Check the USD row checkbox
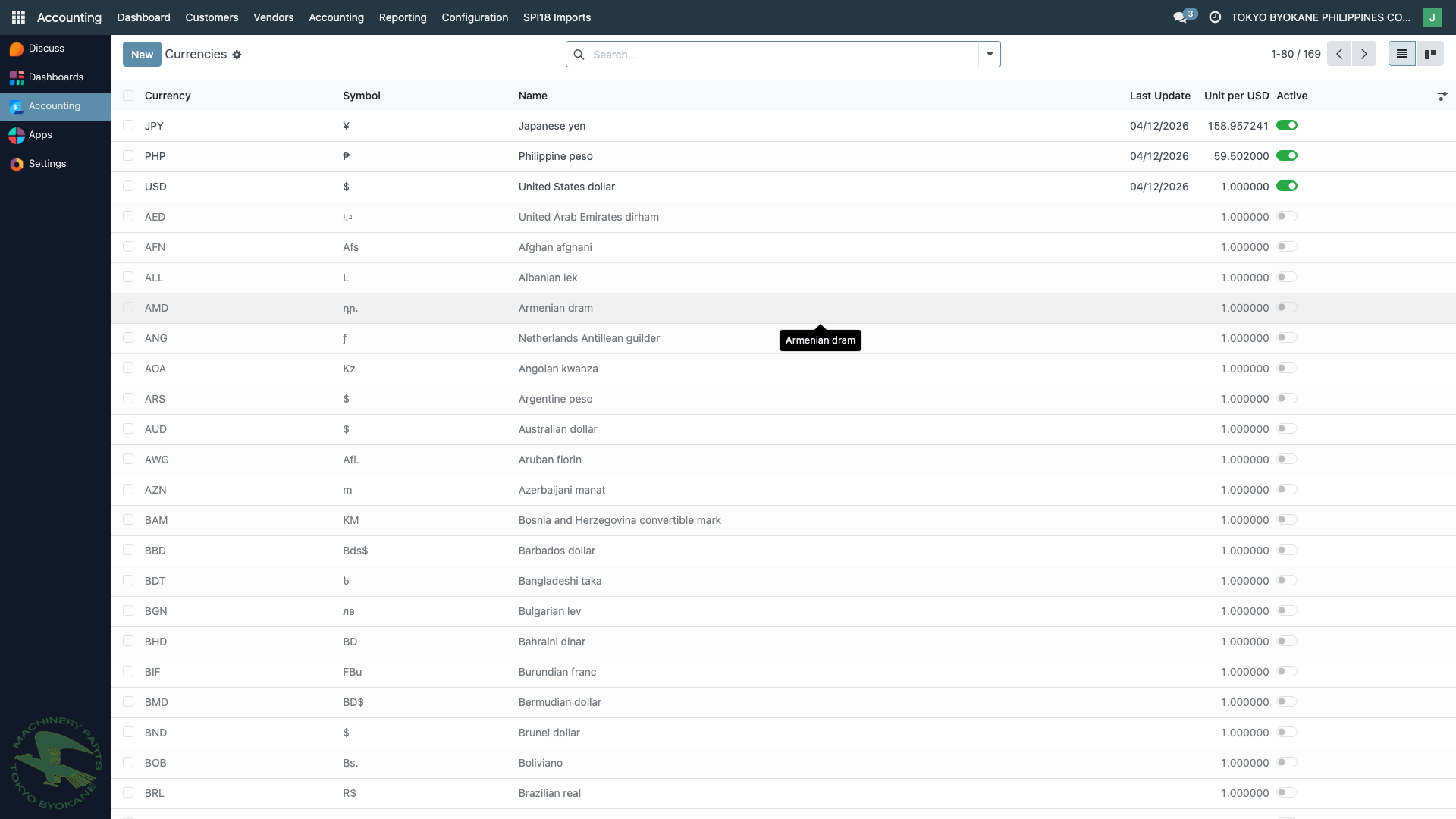The height and width of the screenshot is (819, 1456). point(128,186)
